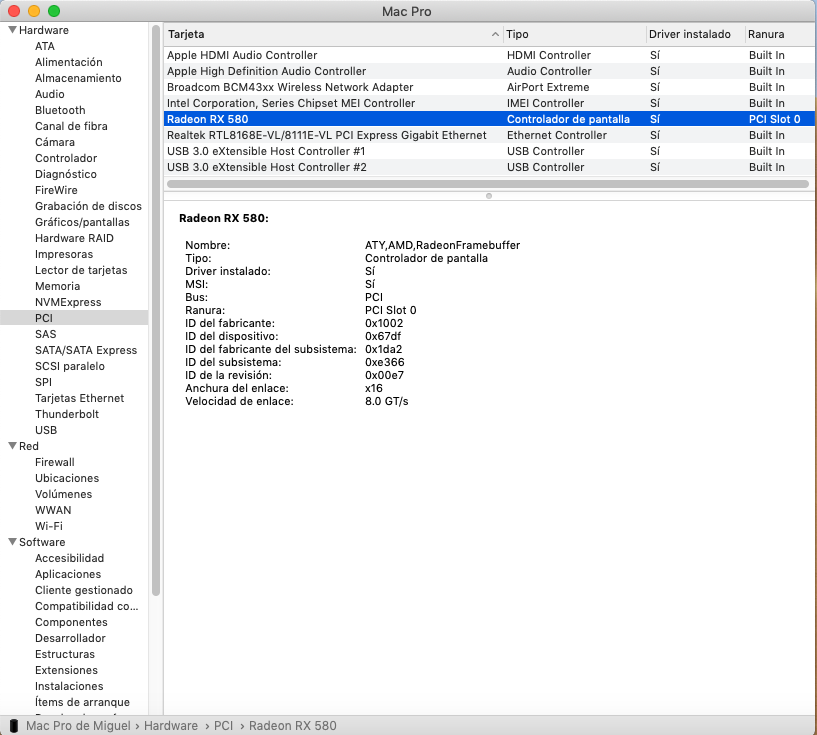
Task: Select Impresoras in the sidebar
Action: coord(64,255)
